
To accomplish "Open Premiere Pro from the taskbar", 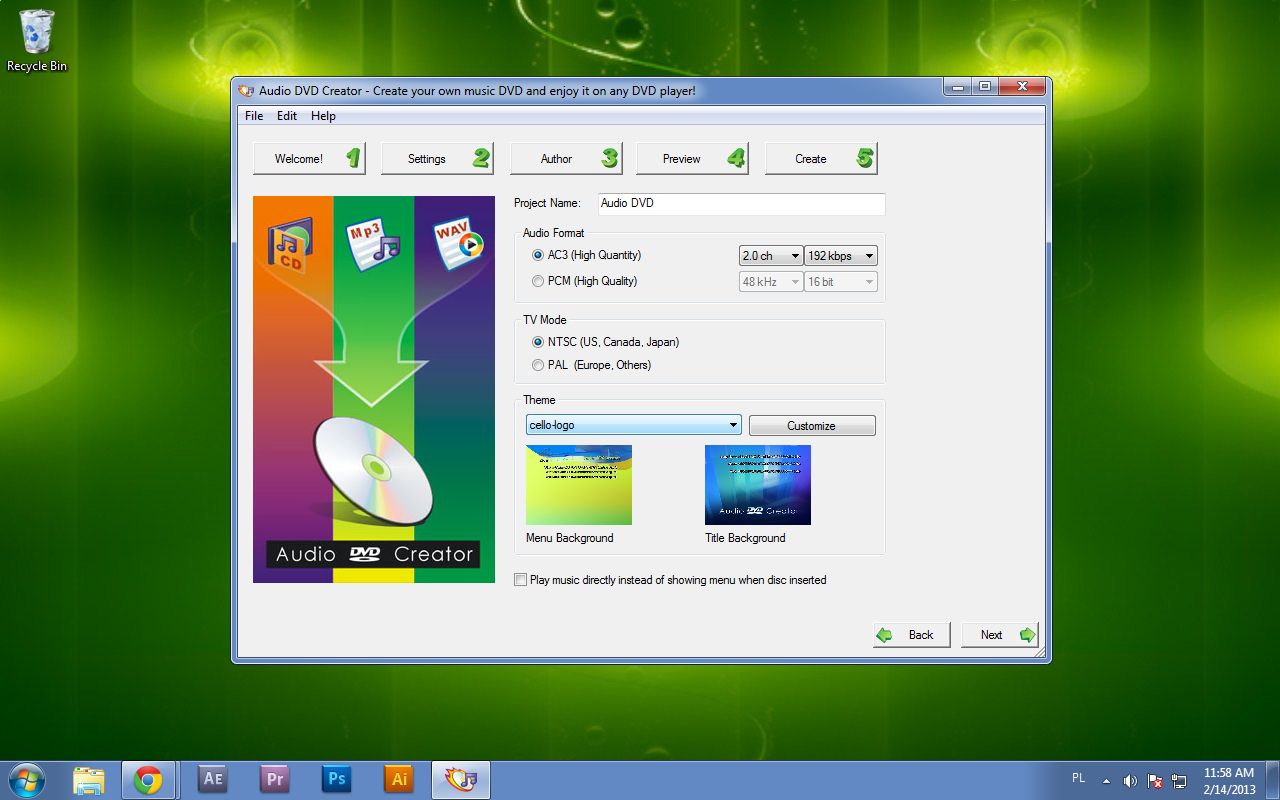I will [273, 779].
